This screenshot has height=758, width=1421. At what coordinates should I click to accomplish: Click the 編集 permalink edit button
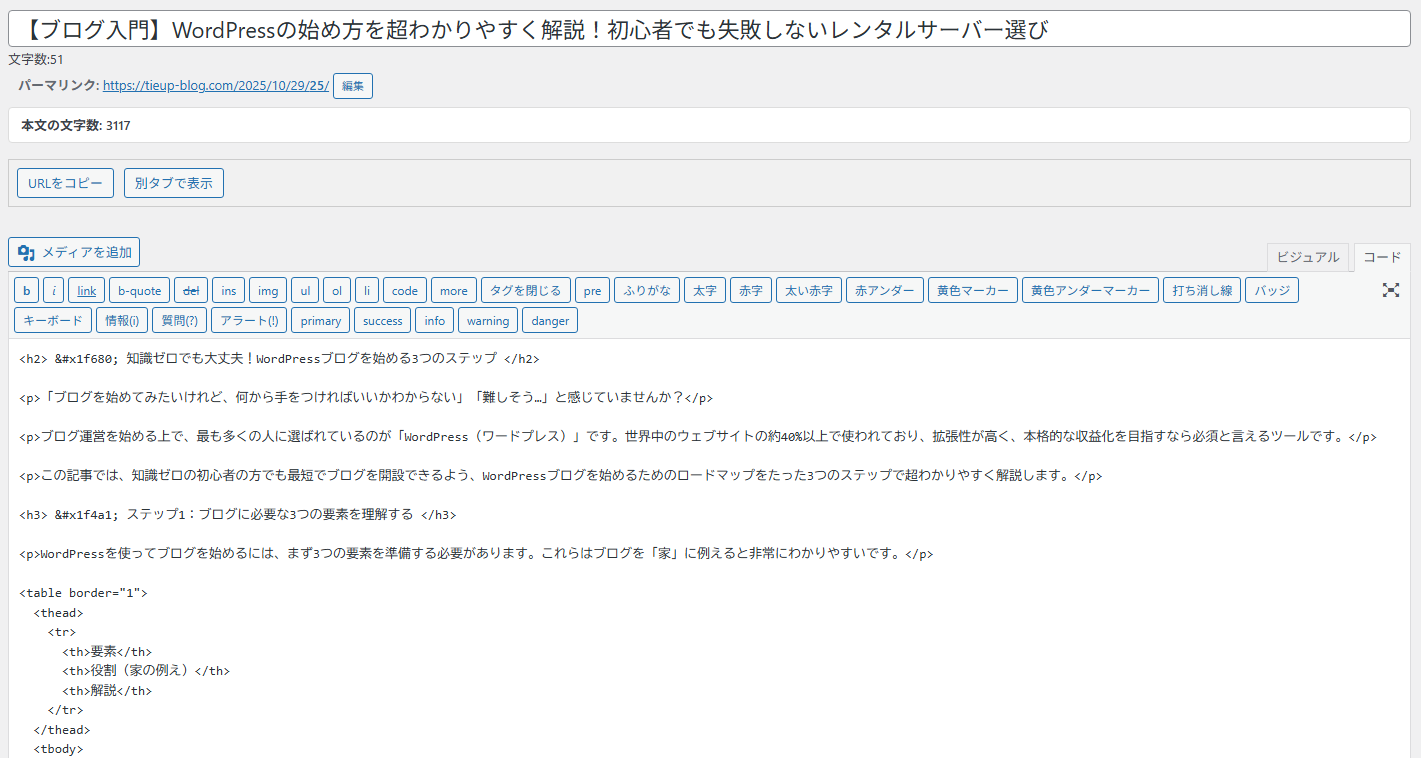point(352,86)
